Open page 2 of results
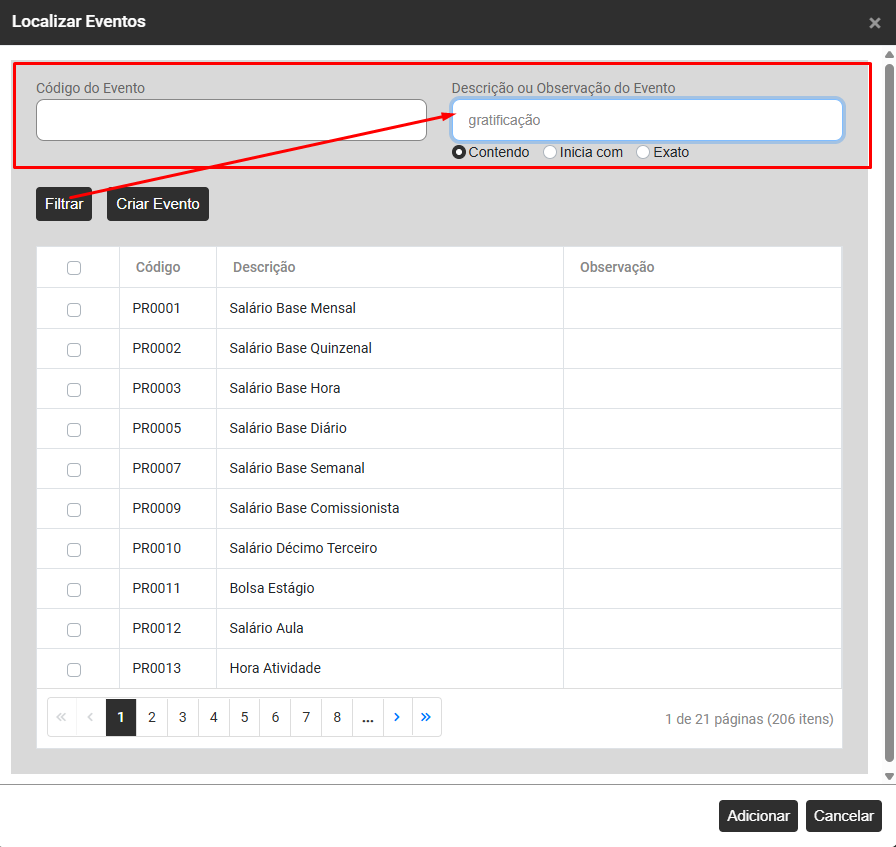The image size is (896, 847). pyautogui.click(x=151, y=717)
